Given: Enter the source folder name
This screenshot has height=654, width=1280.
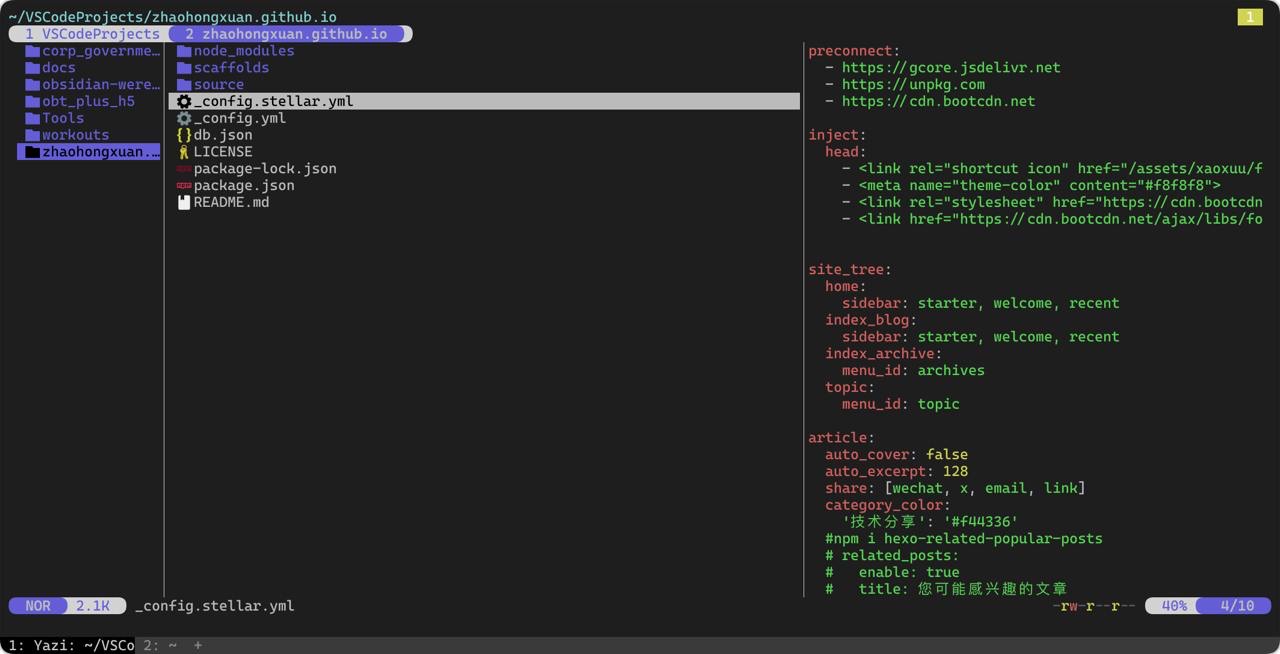Looking at the screenshot, I should (x=219, y=85).
